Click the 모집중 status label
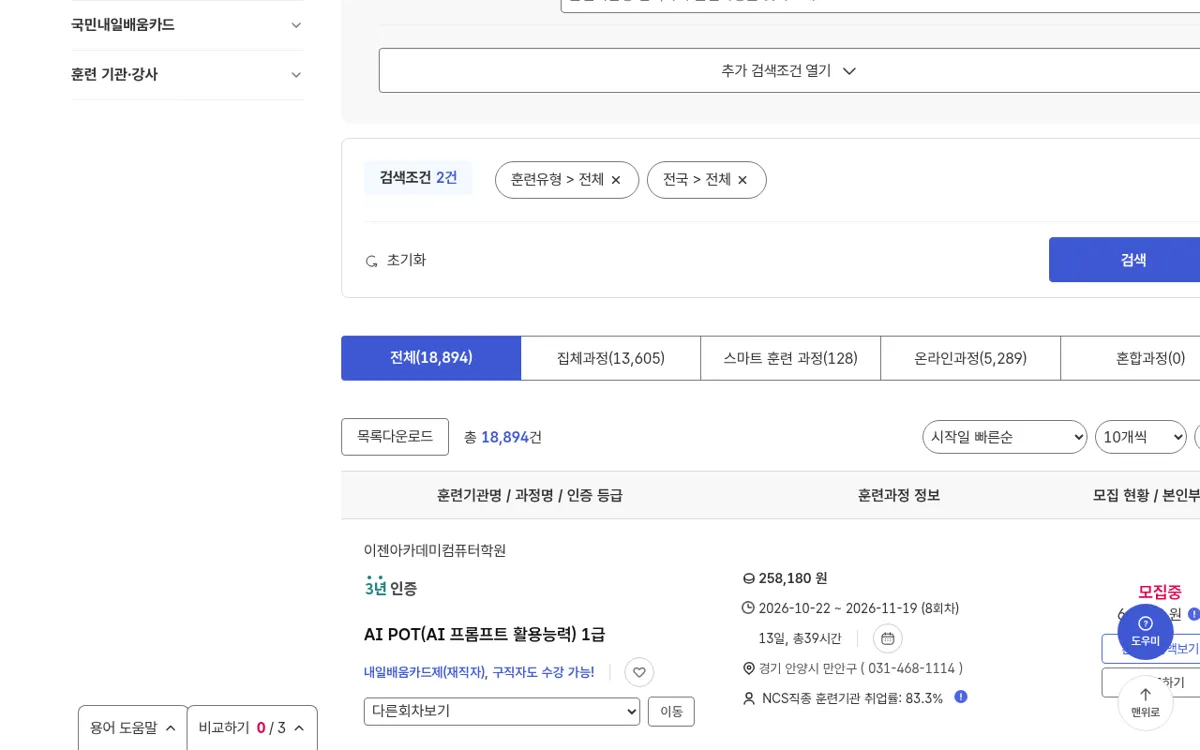 click(1159, 592)
